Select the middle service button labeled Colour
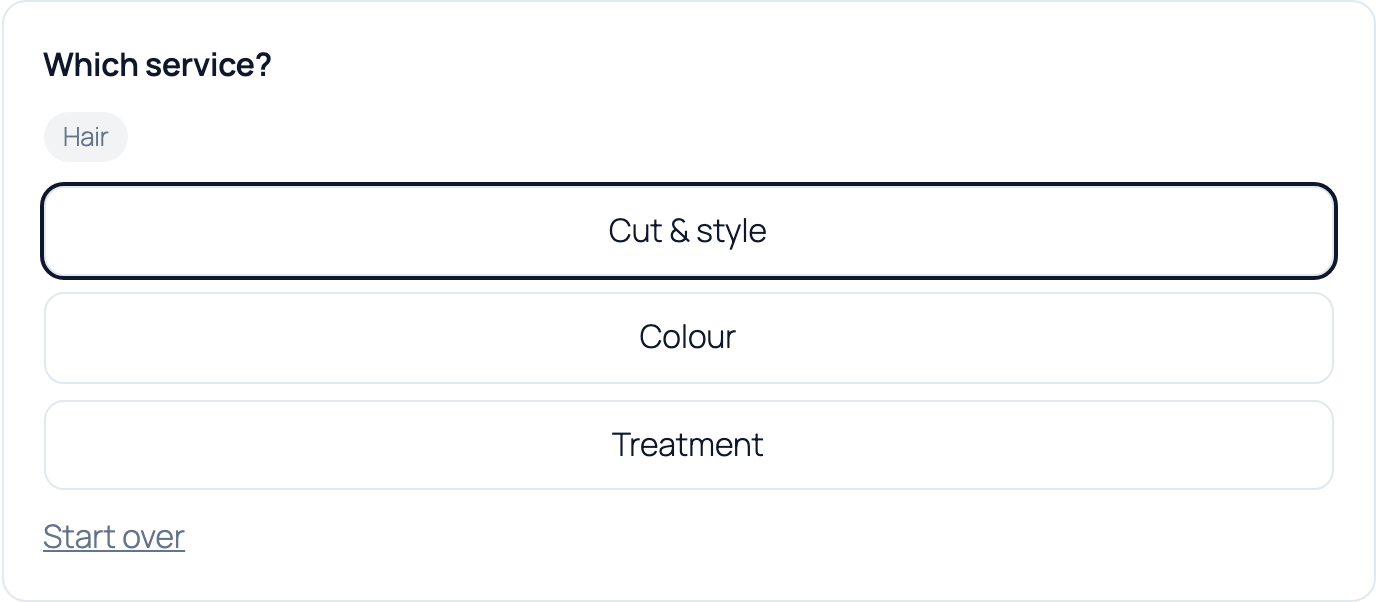This screenshot has width=1376, height=602. [688, 338]
